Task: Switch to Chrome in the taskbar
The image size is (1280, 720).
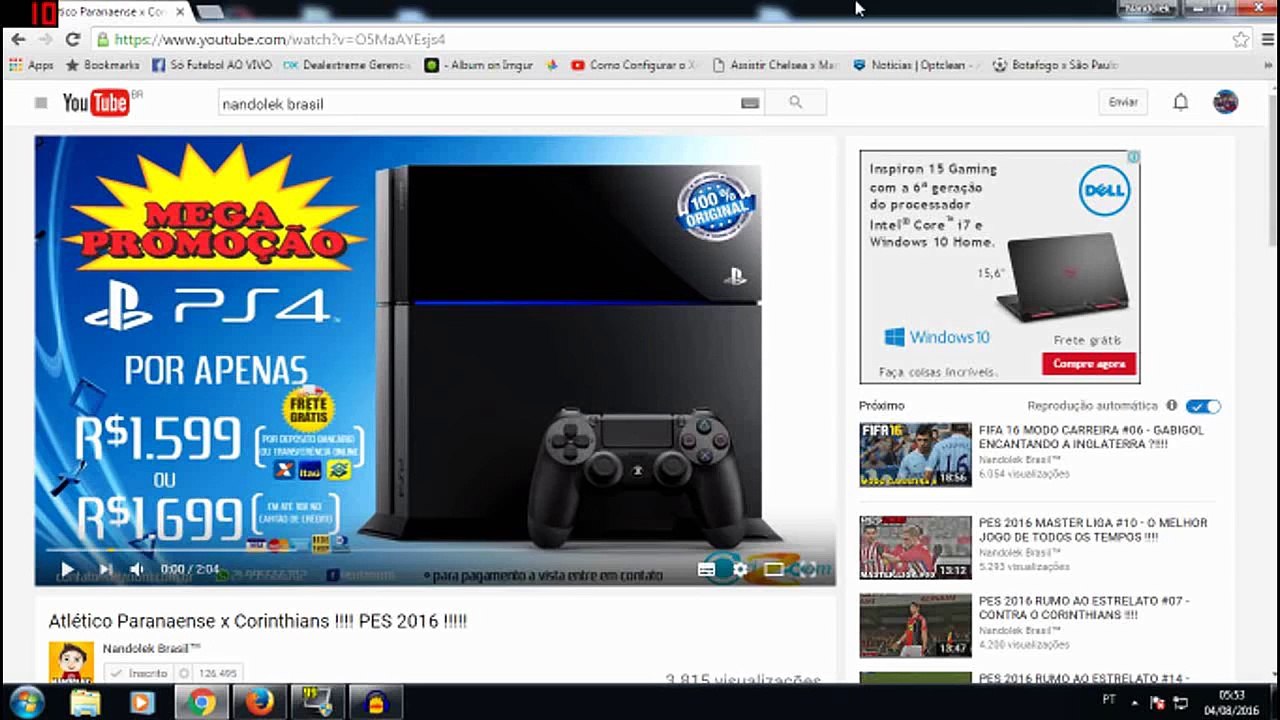Action: click(x=201, y=703)
